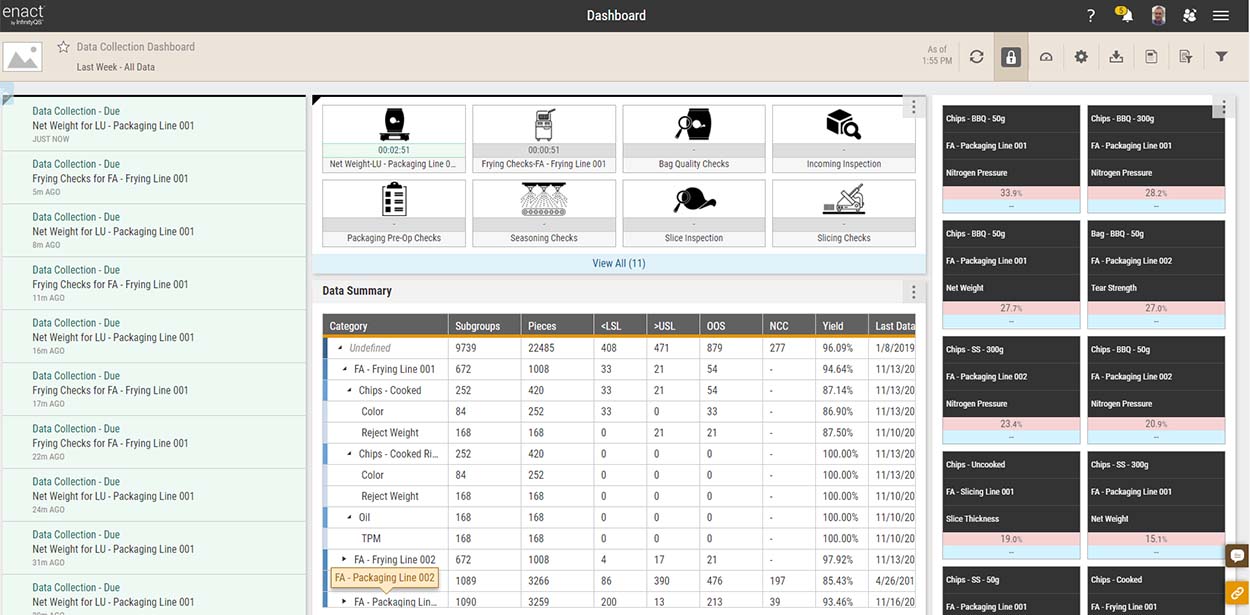This screenshot has width=1250, height=615.
Task: Expand FA - Frying Line 002 row
Action: [345, 560]
